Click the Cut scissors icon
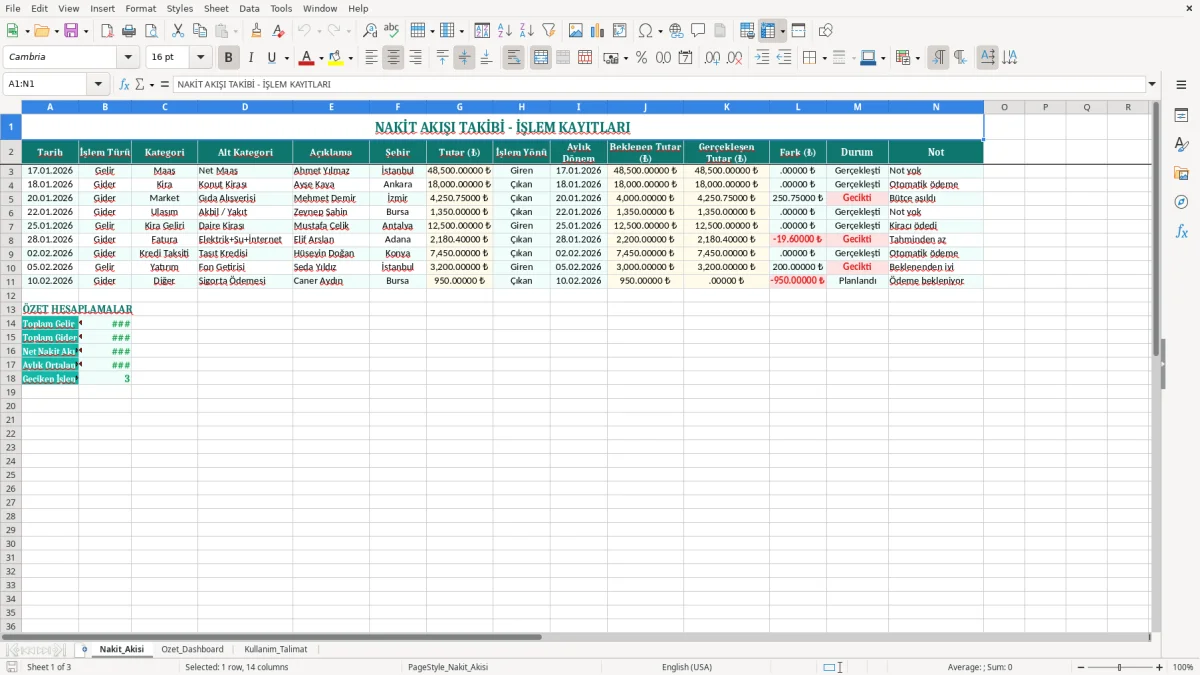Image resolution: width=1200 pixels, height=675 pixels. pyautogui.click(x=177, y=31)
